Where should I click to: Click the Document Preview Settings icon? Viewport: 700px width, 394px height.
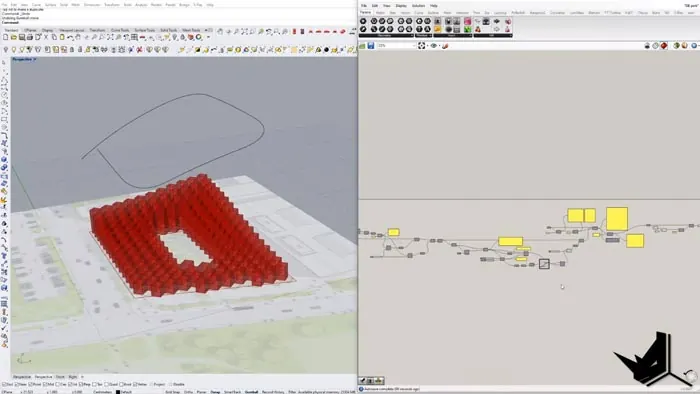tap(684, 46)
